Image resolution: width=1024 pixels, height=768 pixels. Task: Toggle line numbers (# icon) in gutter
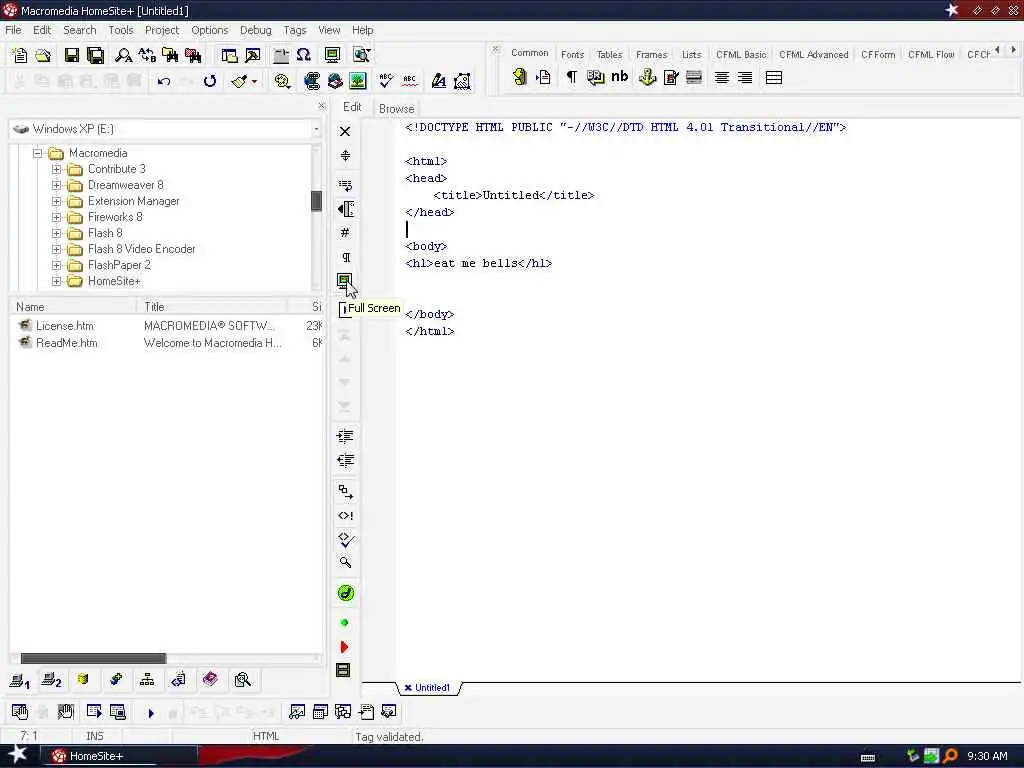[345, 233]
